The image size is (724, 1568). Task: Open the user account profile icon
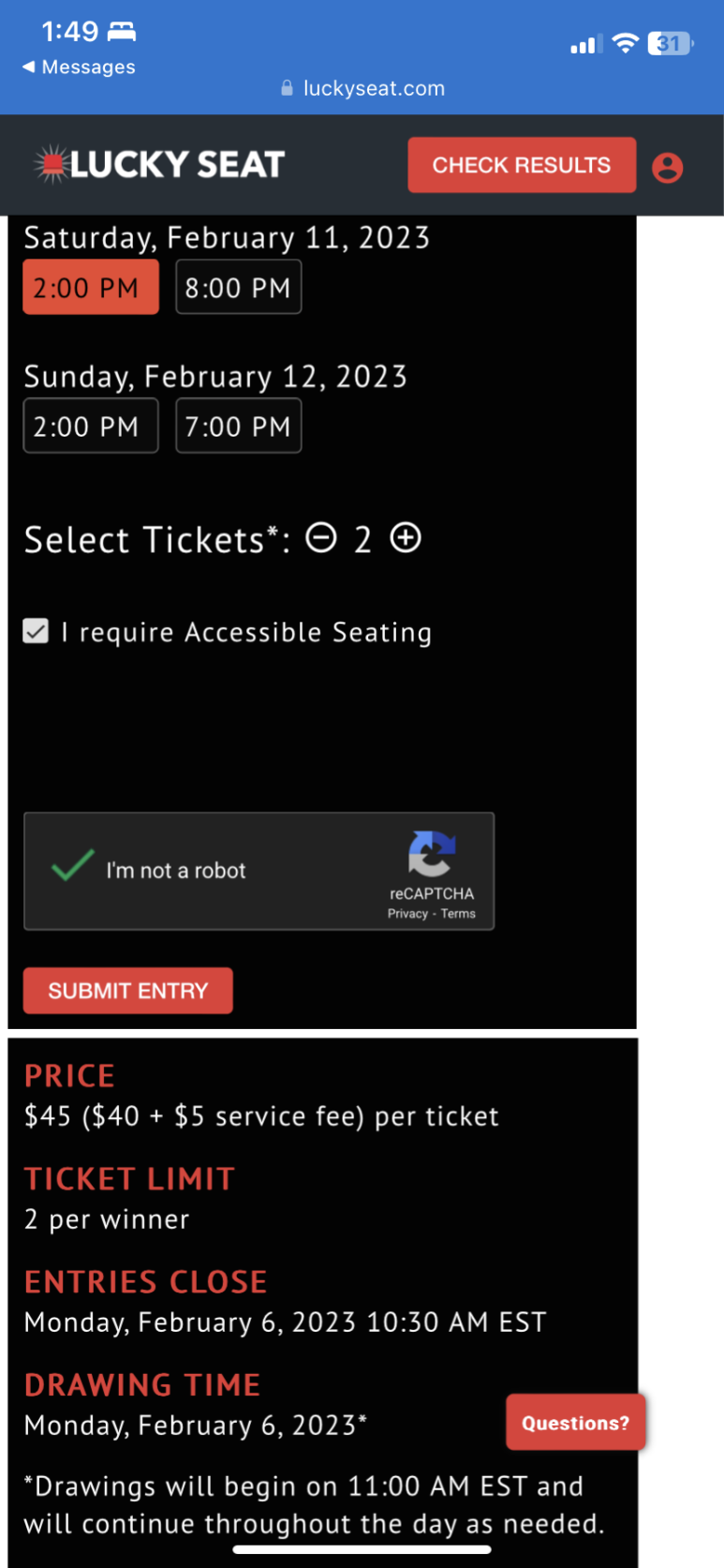click(668, 168)
